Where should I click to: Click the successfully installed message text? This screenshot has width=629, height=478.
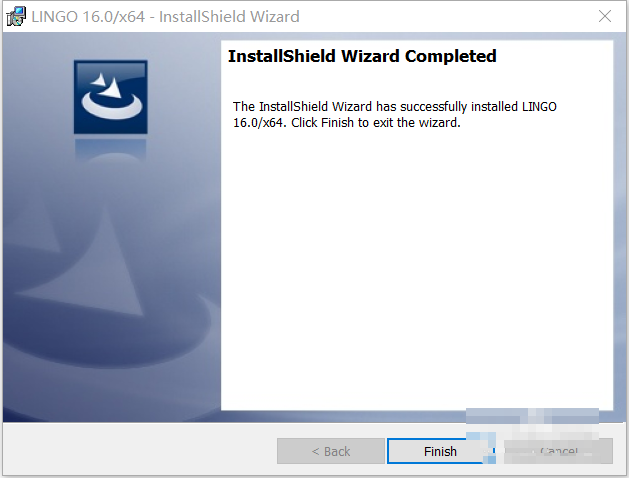395,114
